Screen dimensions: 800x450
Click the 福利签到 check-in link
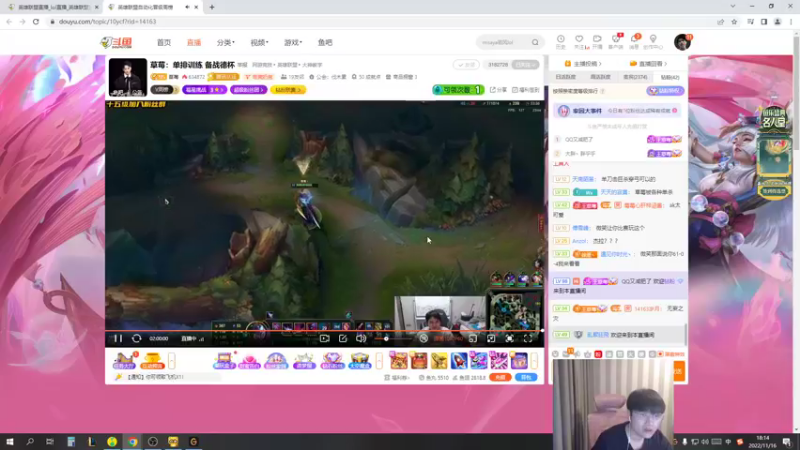coord(526,90)
